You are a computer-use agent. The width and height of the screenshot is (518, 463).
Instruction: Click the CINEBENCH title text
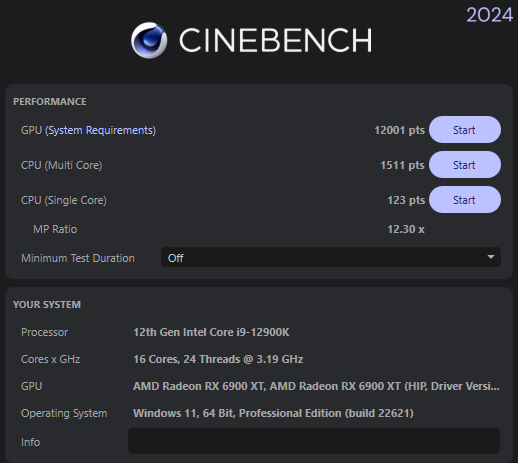(276, 40)
